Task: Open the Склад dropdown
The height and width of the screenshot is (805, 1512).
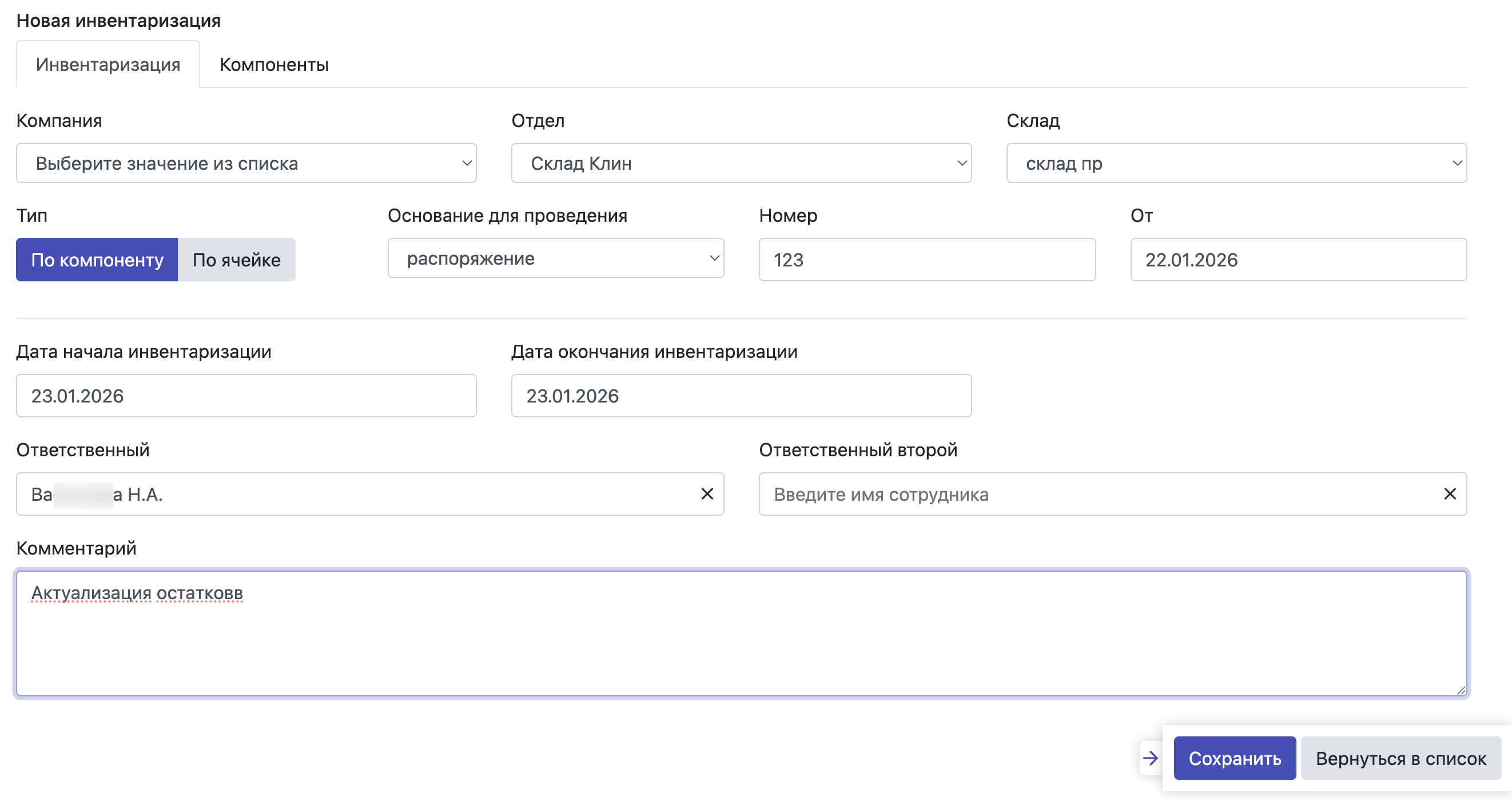Action: pyautogui.click(x=1236, y=163)
